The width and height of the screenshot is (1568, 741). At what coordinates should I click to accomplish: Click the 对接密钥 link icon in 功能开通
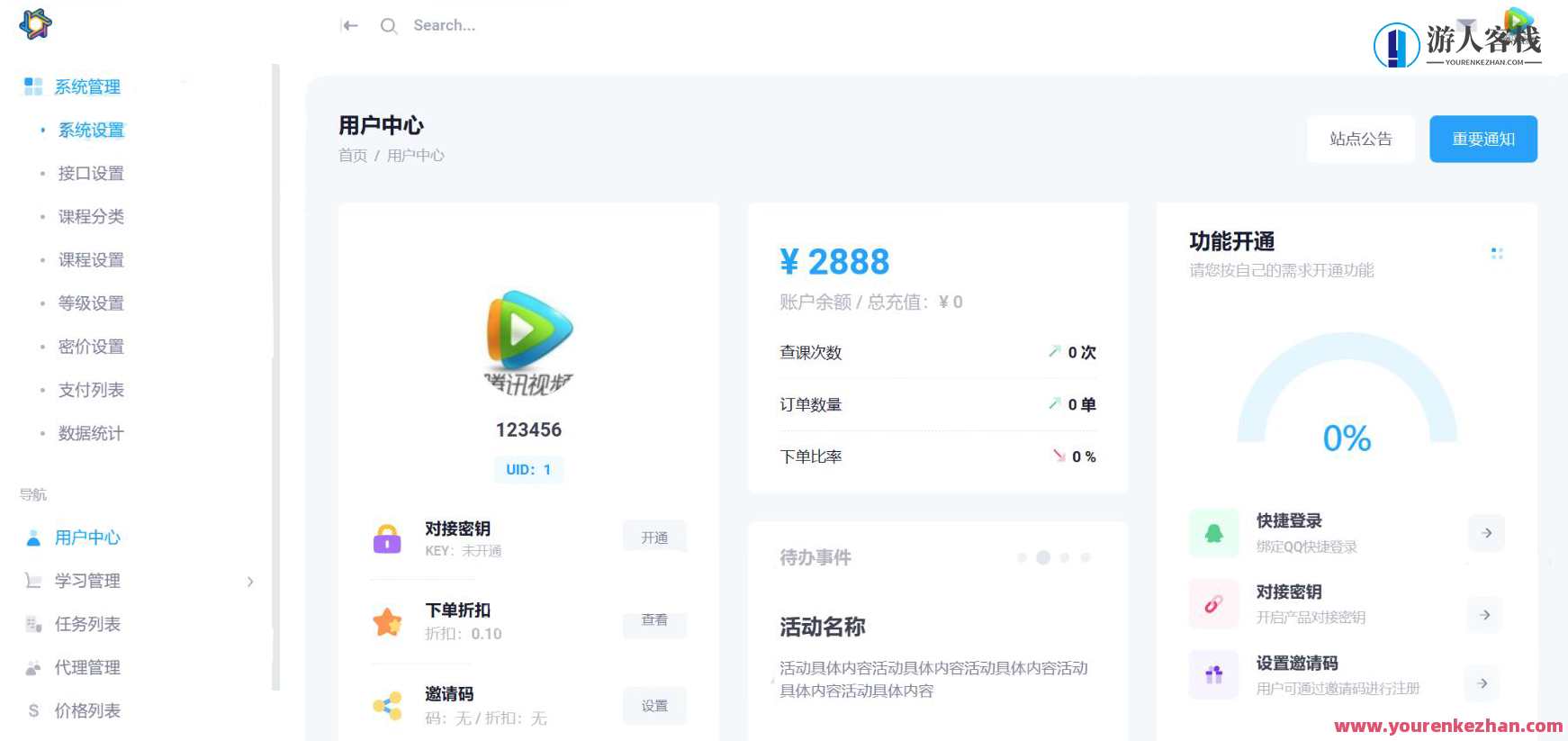[x=1214, y=604]
